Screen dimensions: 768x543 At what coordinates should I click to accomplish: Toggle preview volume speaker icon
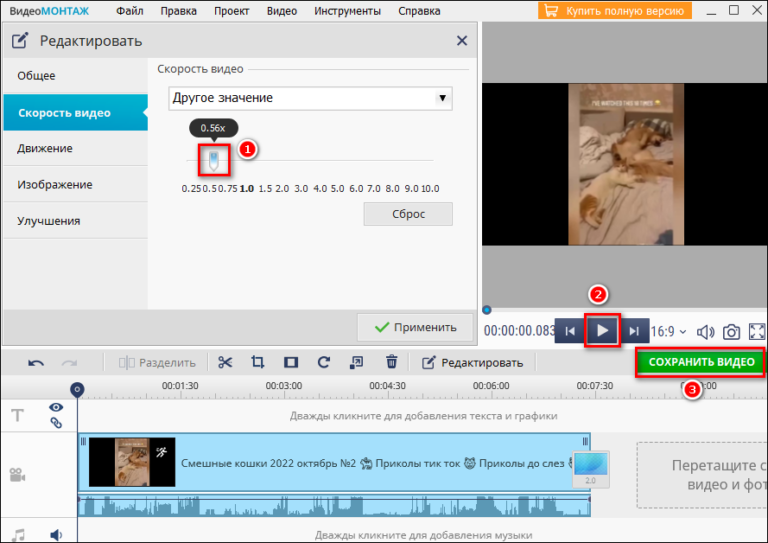[x=705, y=331]
